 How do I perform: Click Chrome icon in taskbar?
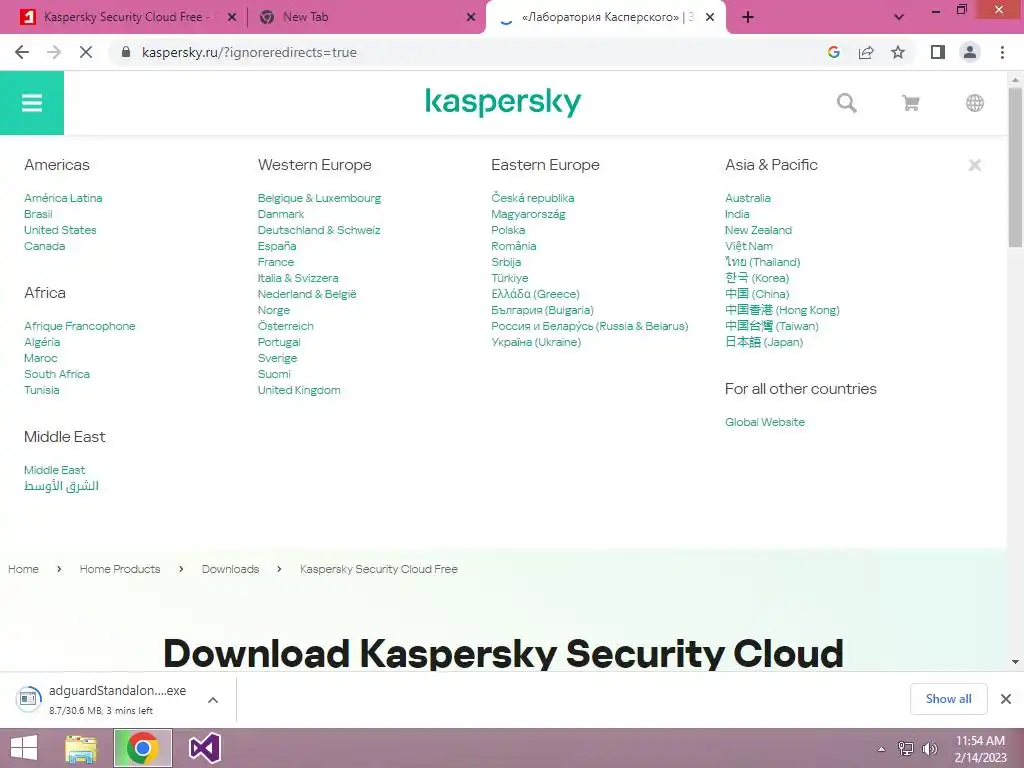(142, 748)
